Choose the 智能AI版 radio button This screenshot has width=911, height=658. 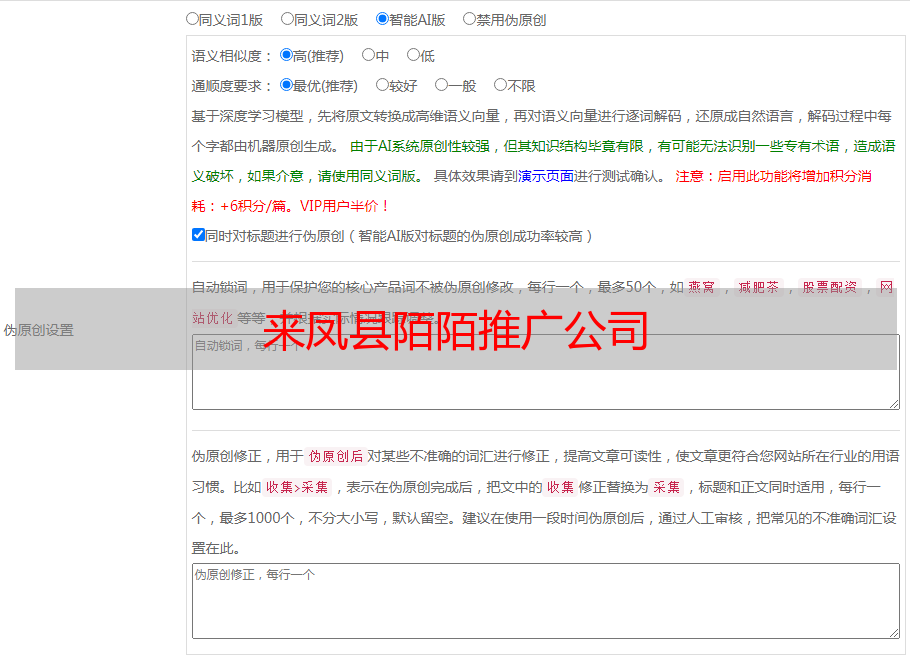tap(382, 18)
